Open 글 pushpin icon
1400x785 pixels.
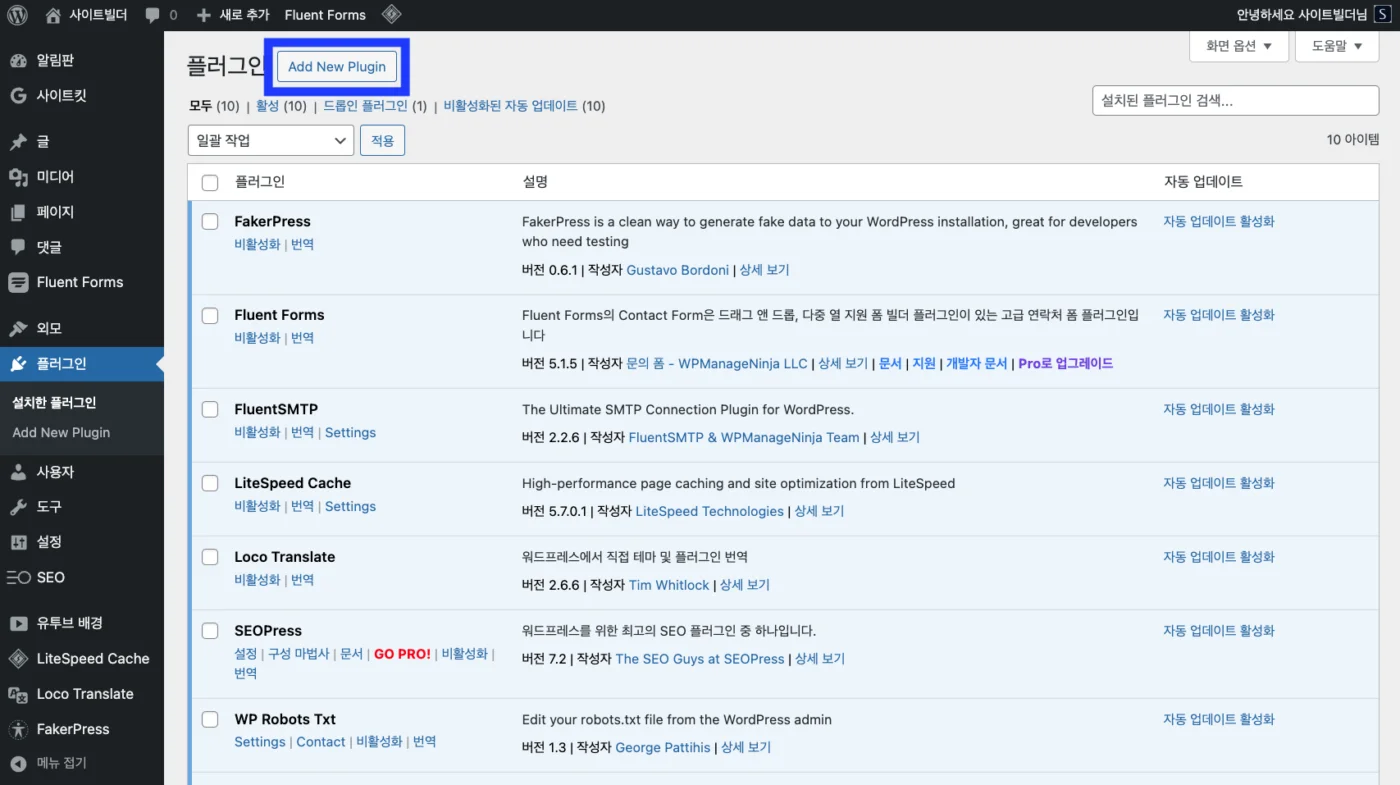(x=18, y=142)
